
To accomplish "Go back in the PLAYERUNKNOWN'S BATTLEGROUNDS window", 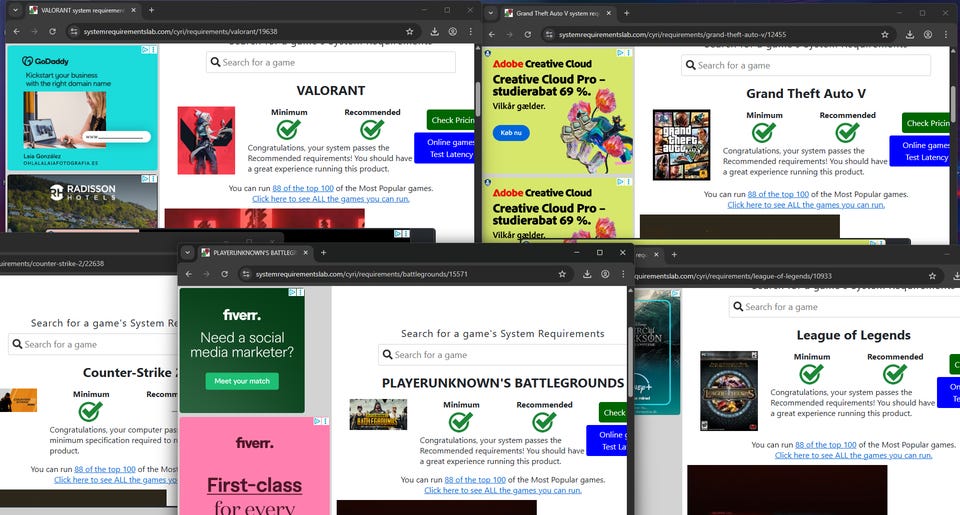I will pos(188,274).
